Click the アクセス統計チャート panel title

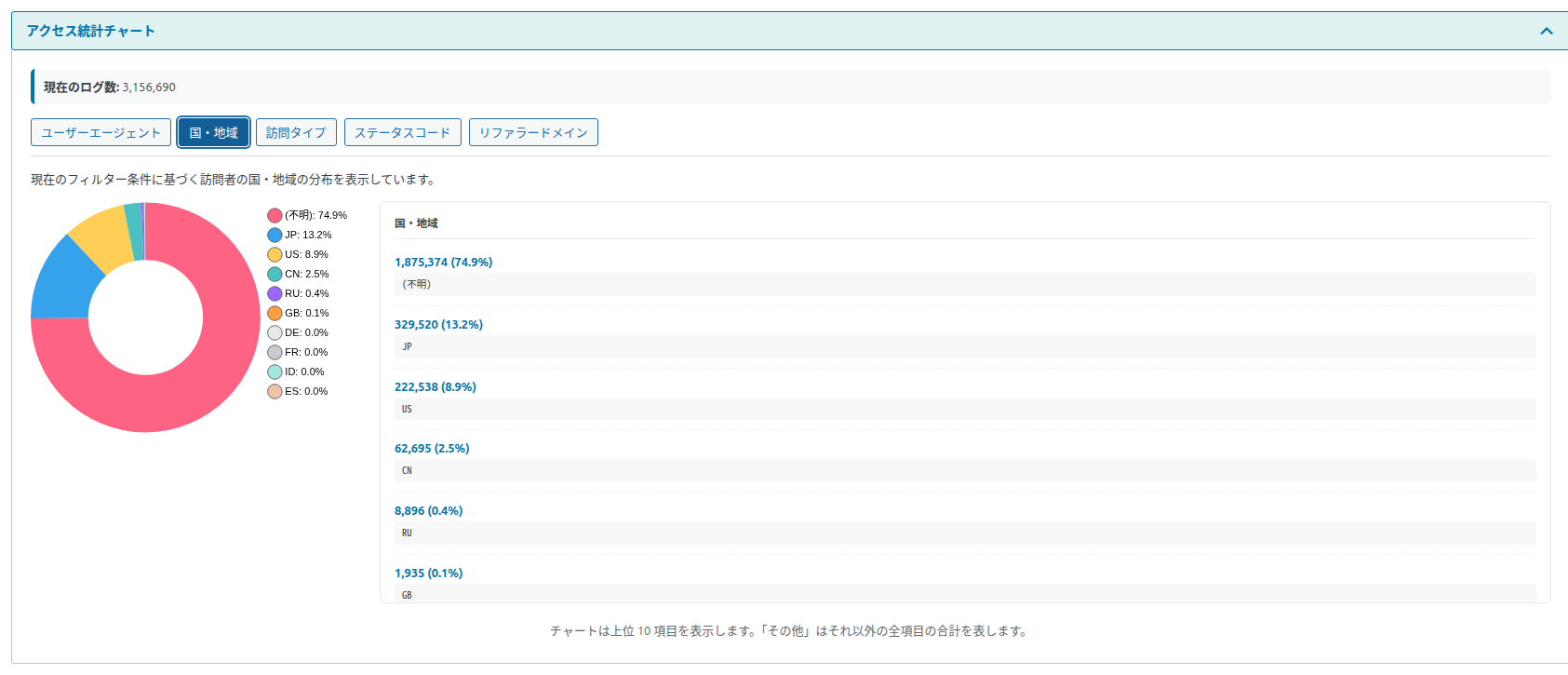tap(90, 31)
